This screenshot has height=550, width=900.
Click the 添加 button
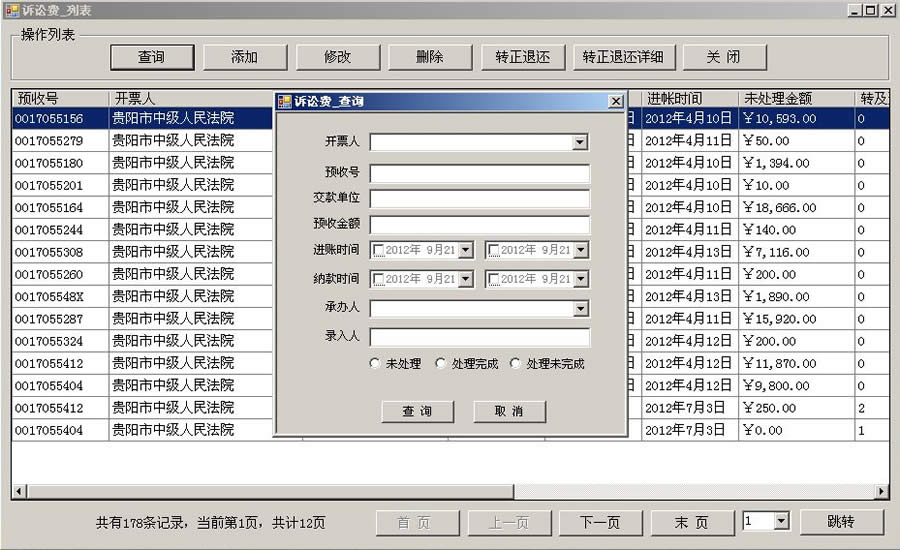tap(245, 57)
